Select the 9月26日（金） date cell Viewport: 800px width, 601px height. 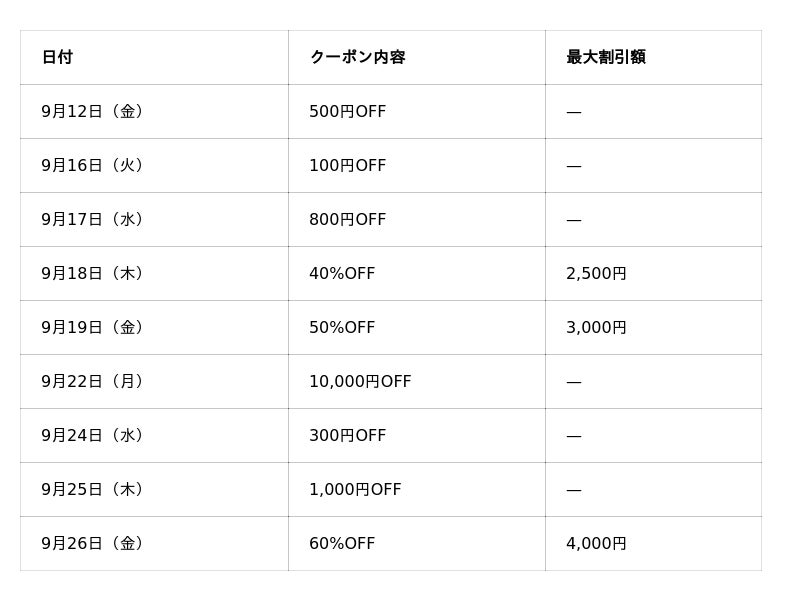coord(92,543)
